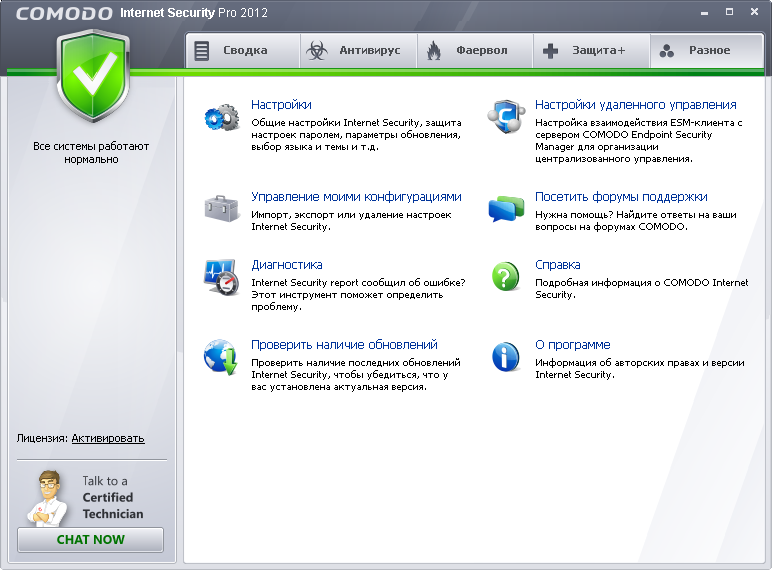Select the Разное tab
Screen dimensions: 772x570
707,50
